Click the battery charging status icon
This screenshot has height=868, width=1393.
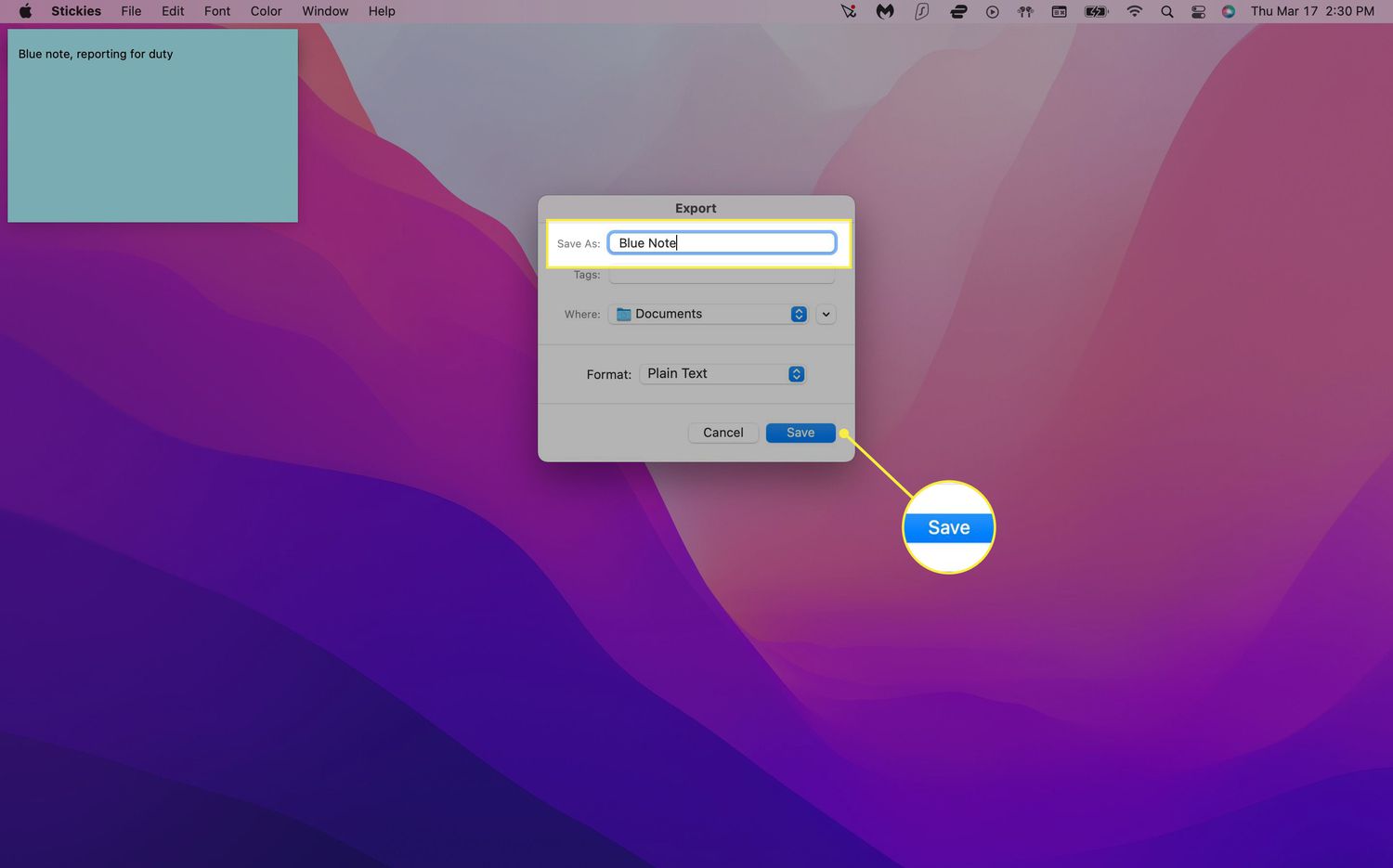pyautogui.click(x=1097, y=11)
